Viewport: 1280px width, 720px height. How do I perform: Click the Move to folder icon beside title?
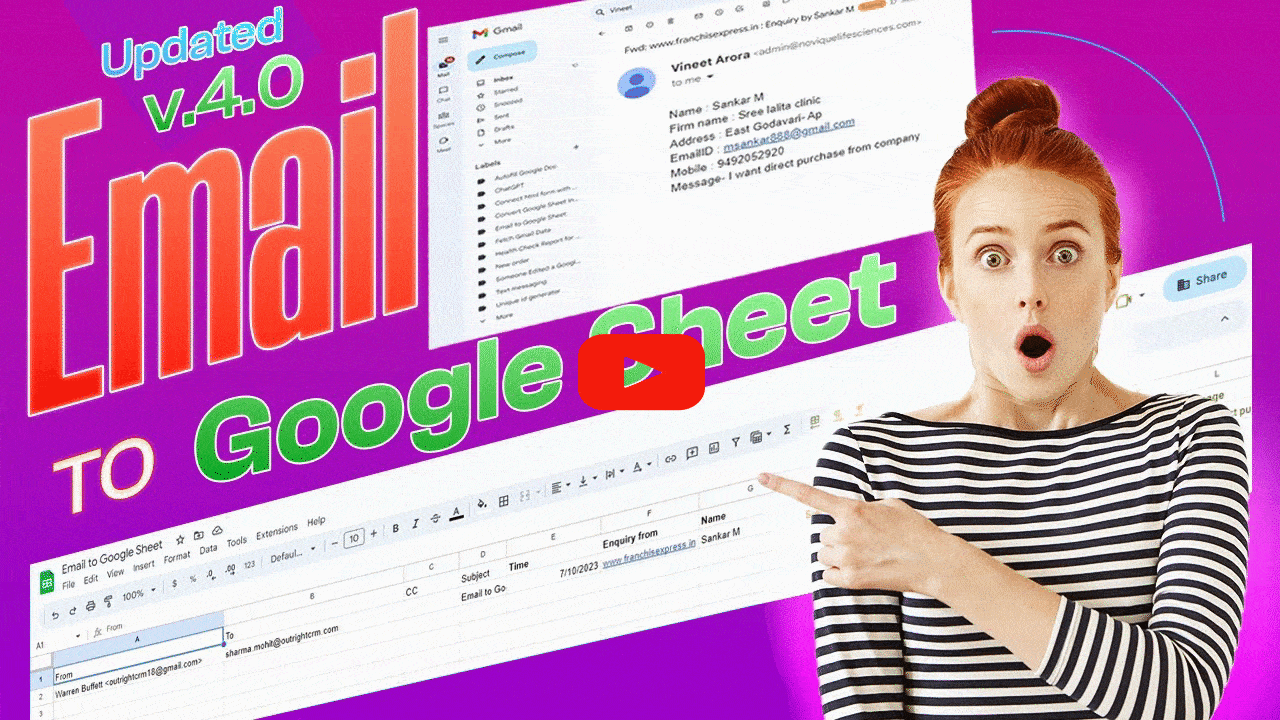pyautogui.click(x=199, y=535)
